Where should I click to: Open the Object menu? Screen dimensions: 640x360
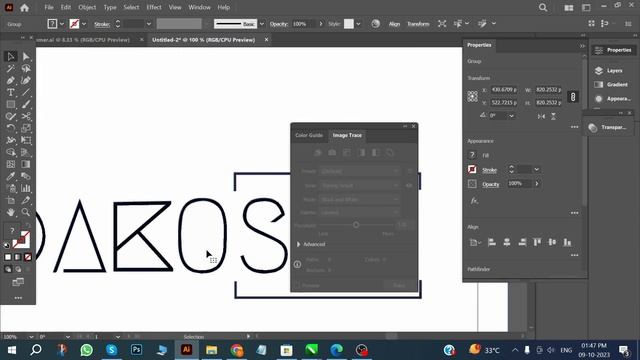pyautogui.click(x=87, y=7)
